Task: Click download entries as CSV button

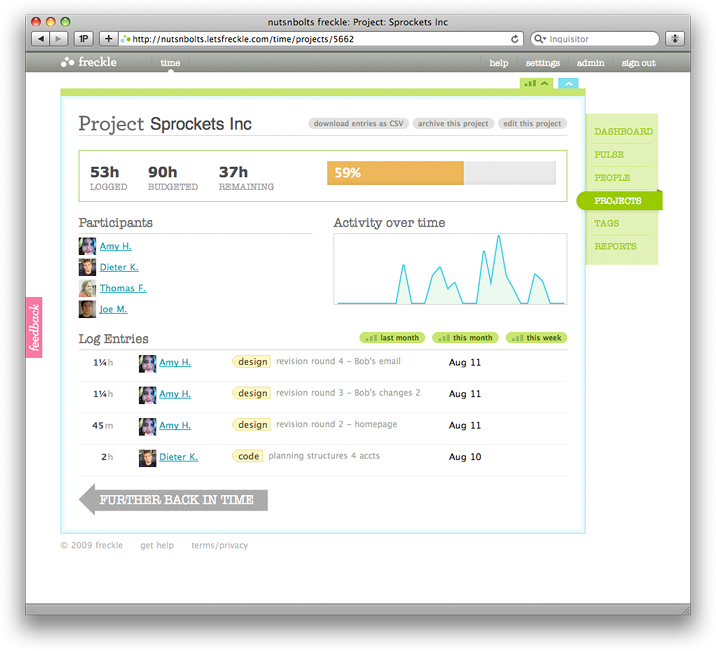Action: [358, 123]
